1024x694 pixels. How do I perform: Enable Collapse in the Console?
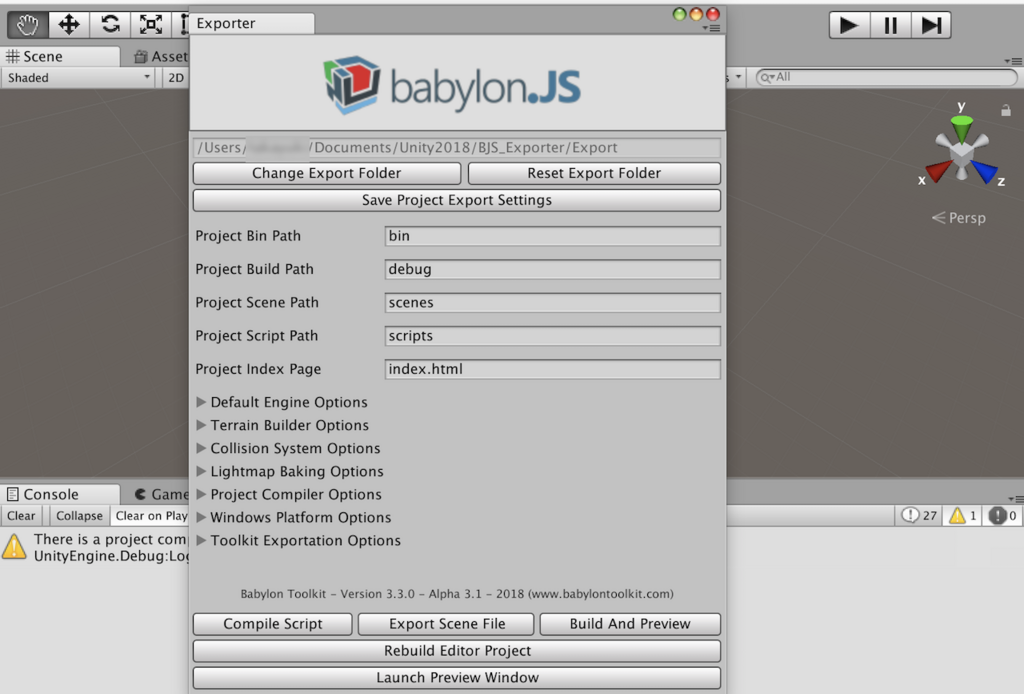click(78, 515)
